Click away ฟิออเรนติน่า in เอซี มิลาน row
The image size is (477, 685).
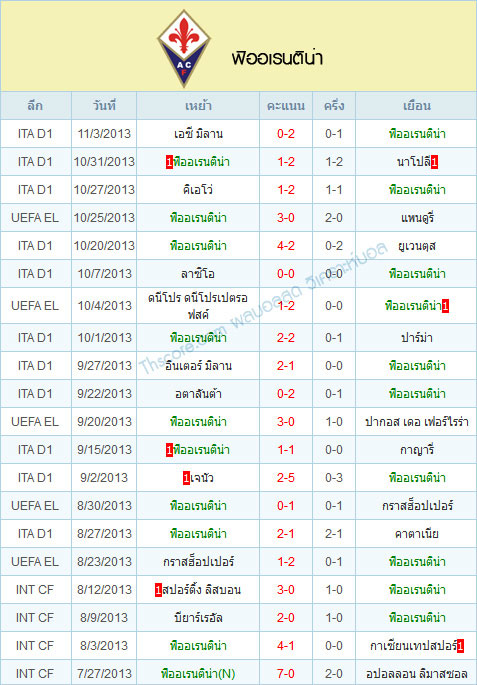(x=417, y=134)
